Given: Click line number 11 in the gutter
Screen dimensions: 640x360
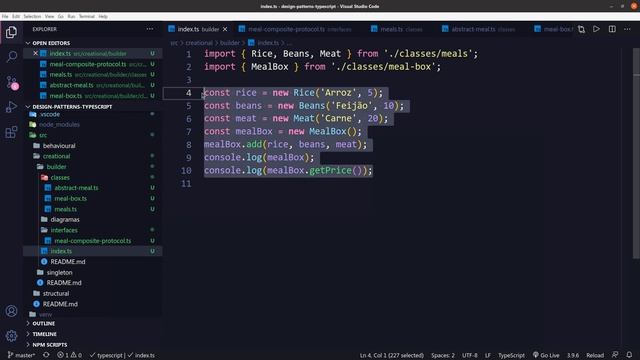Looking at the screenshot, I should [x=186, y=184].
